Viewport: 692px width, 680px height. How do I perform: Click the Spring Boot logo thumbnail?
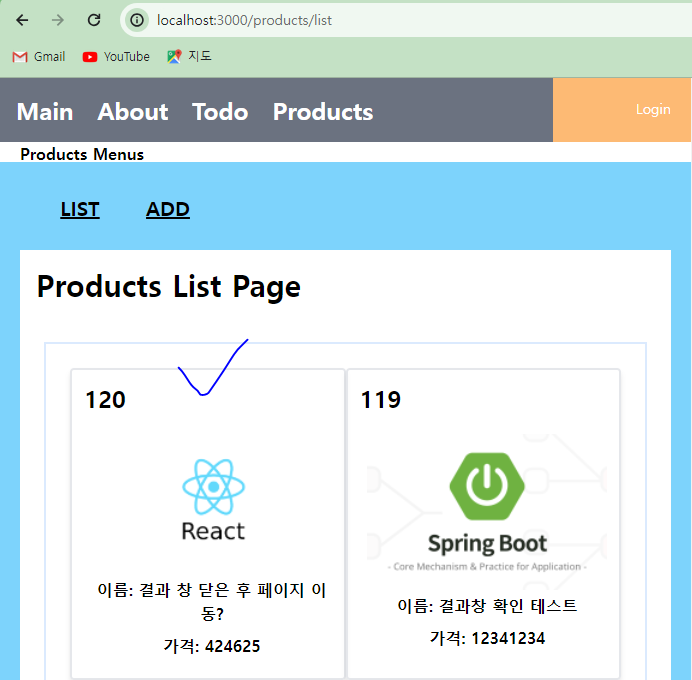point(487,512)
